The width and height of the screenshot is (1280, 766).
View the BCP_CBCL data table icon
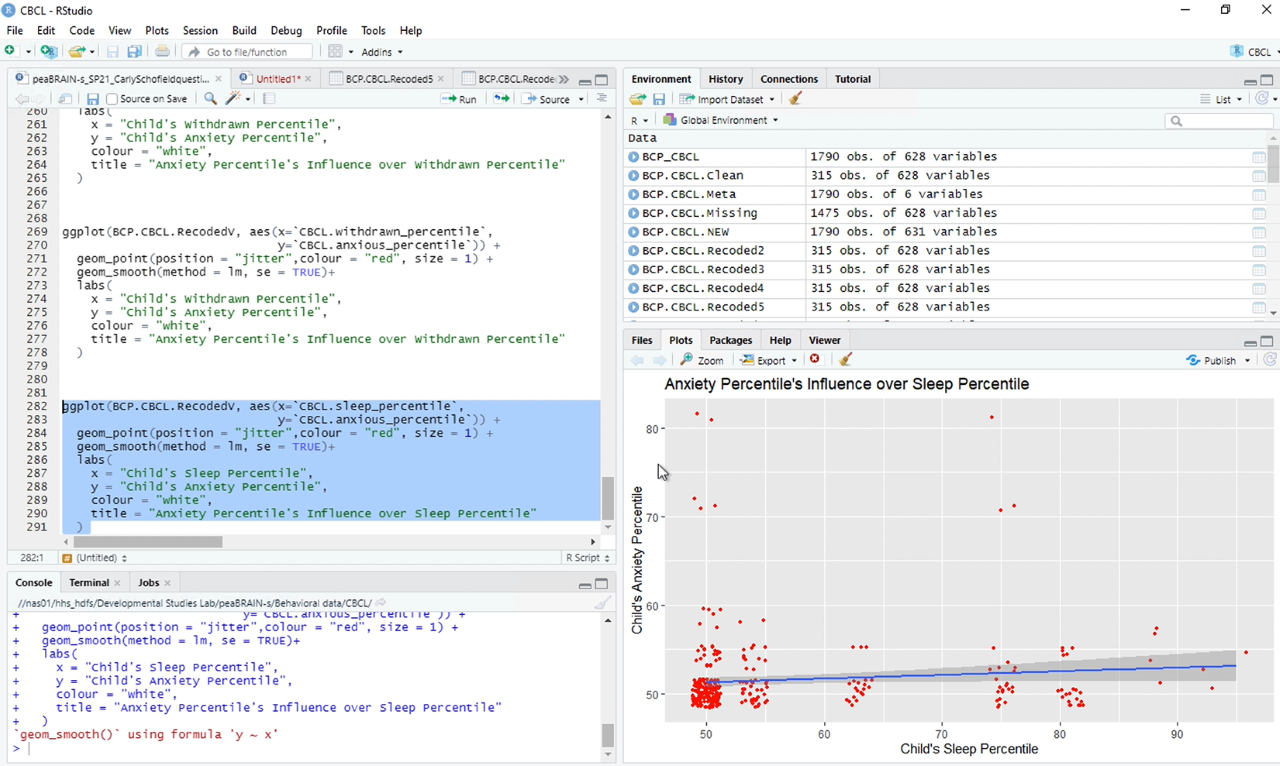click(1258, 157)
